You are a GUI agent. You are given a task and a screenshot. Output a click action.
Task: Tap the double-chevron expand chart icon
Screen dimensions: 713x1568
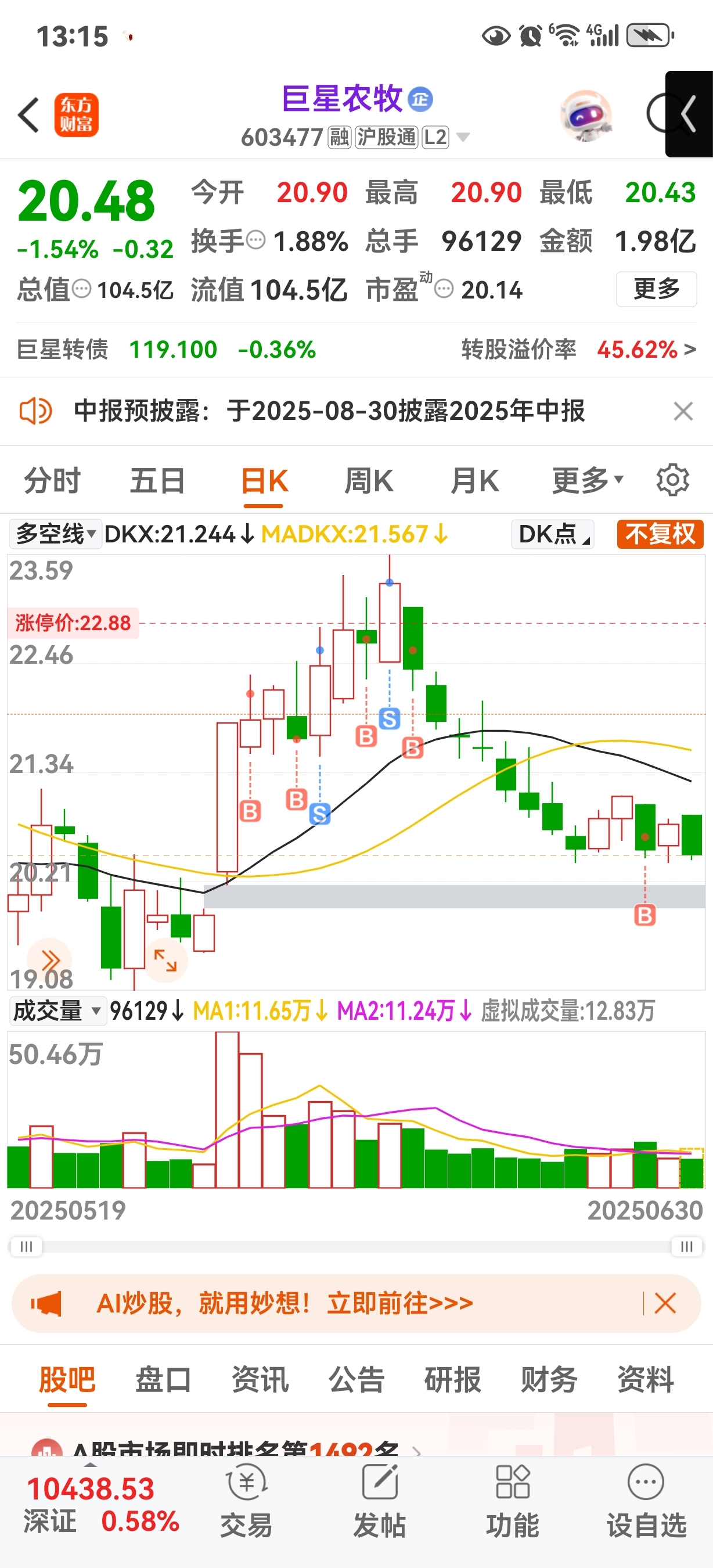click(50, 961)
